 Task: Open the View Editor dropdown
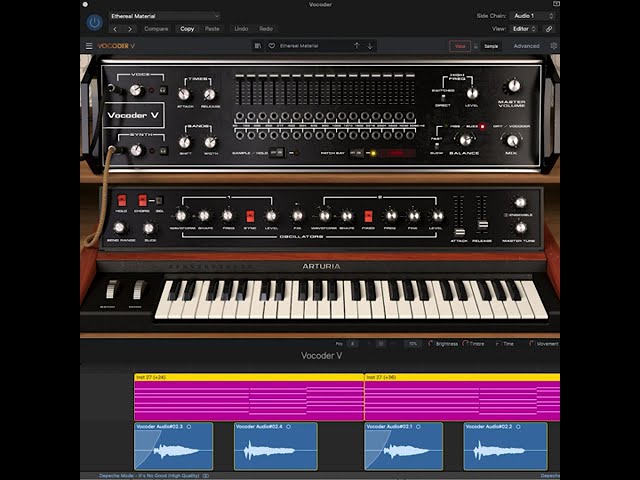click(524, 29)
